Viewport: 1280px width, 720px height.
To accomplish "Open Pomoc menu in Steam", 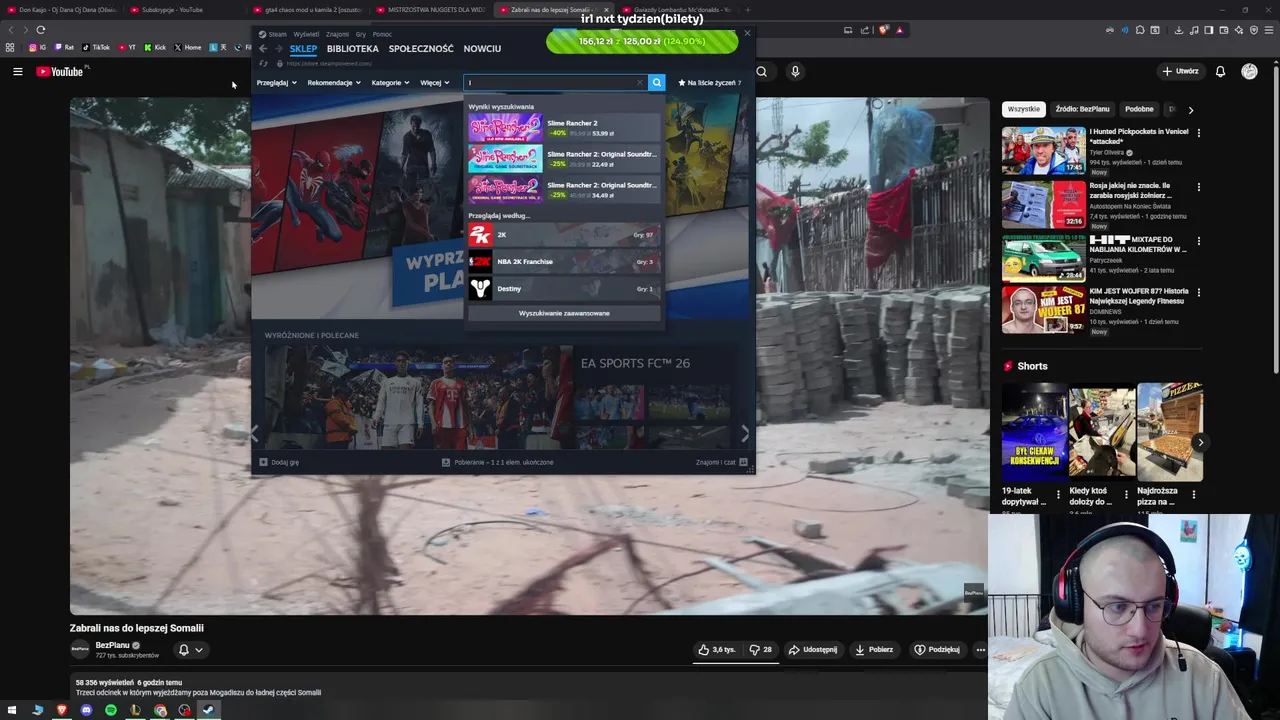I will 382,34.
